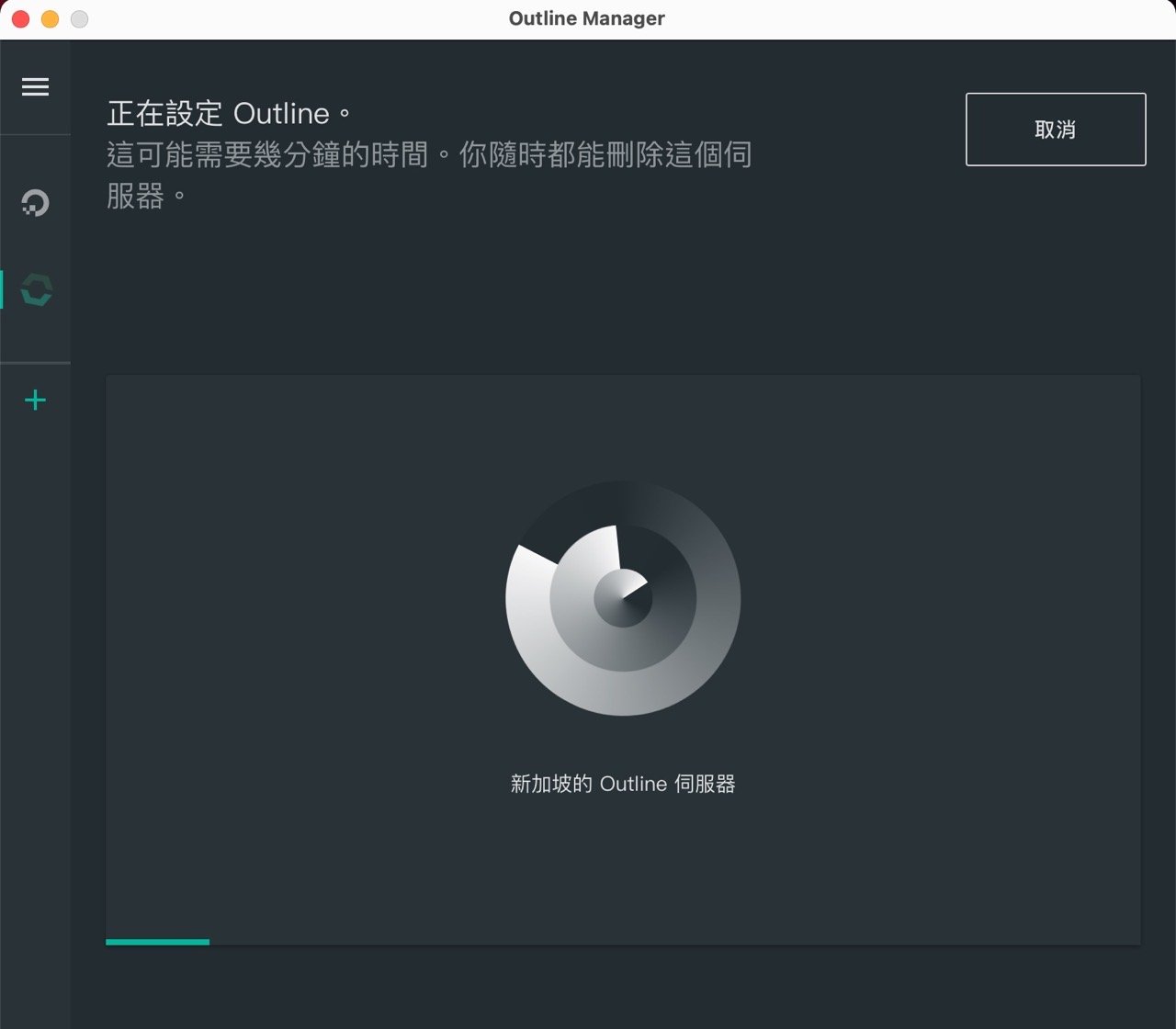The image size is (1176, 1029).
Task: Click the 這可能需要幾分鐘的時間 description text
Action: tap(429, 175)
